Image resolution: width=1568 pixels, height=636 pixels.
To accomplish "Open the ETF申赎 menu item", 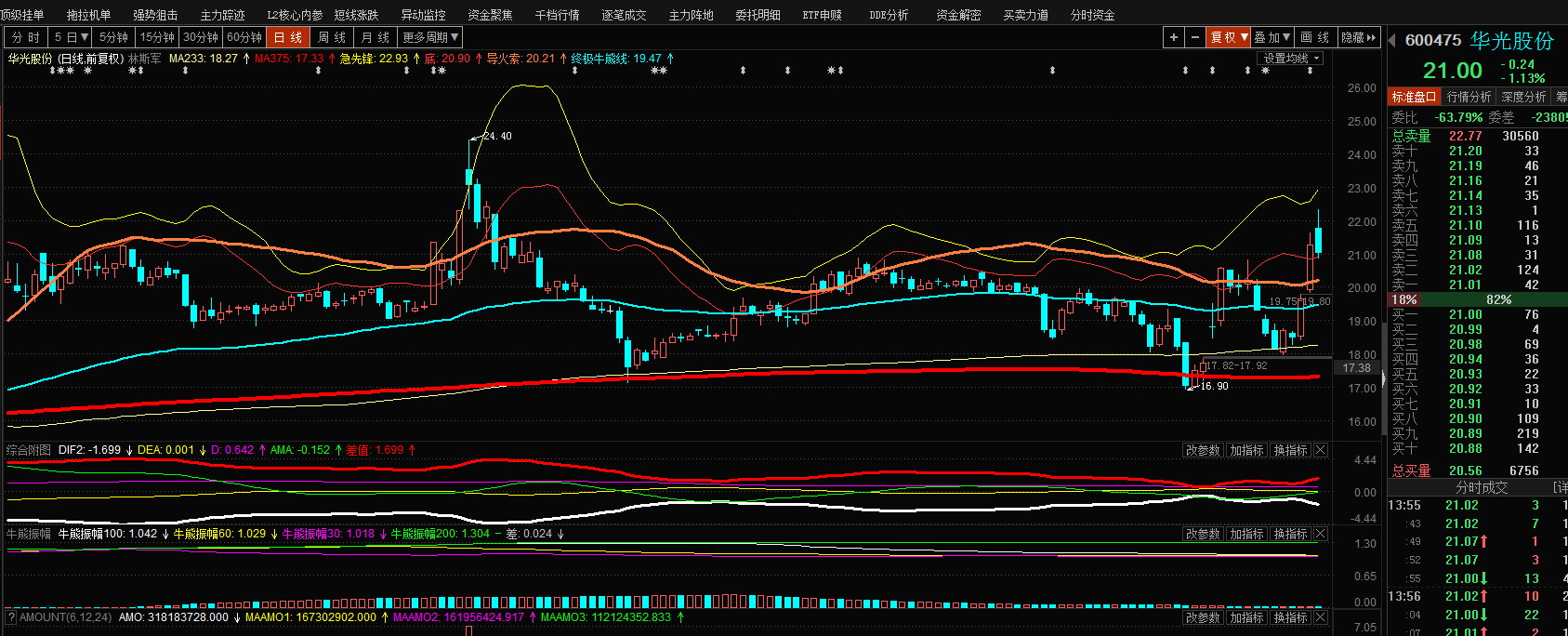I will coord(823,15).
